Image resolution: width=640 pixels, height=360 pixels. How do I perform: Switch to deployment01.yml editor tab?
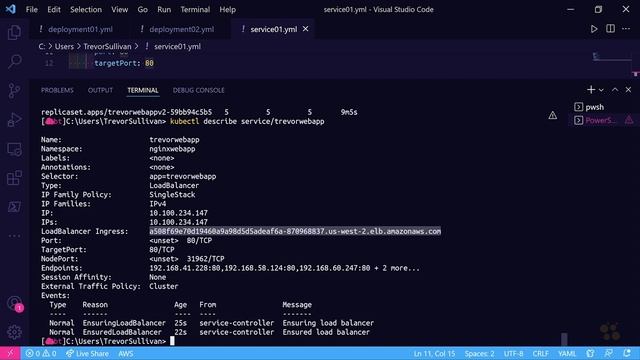coord(80,29)
